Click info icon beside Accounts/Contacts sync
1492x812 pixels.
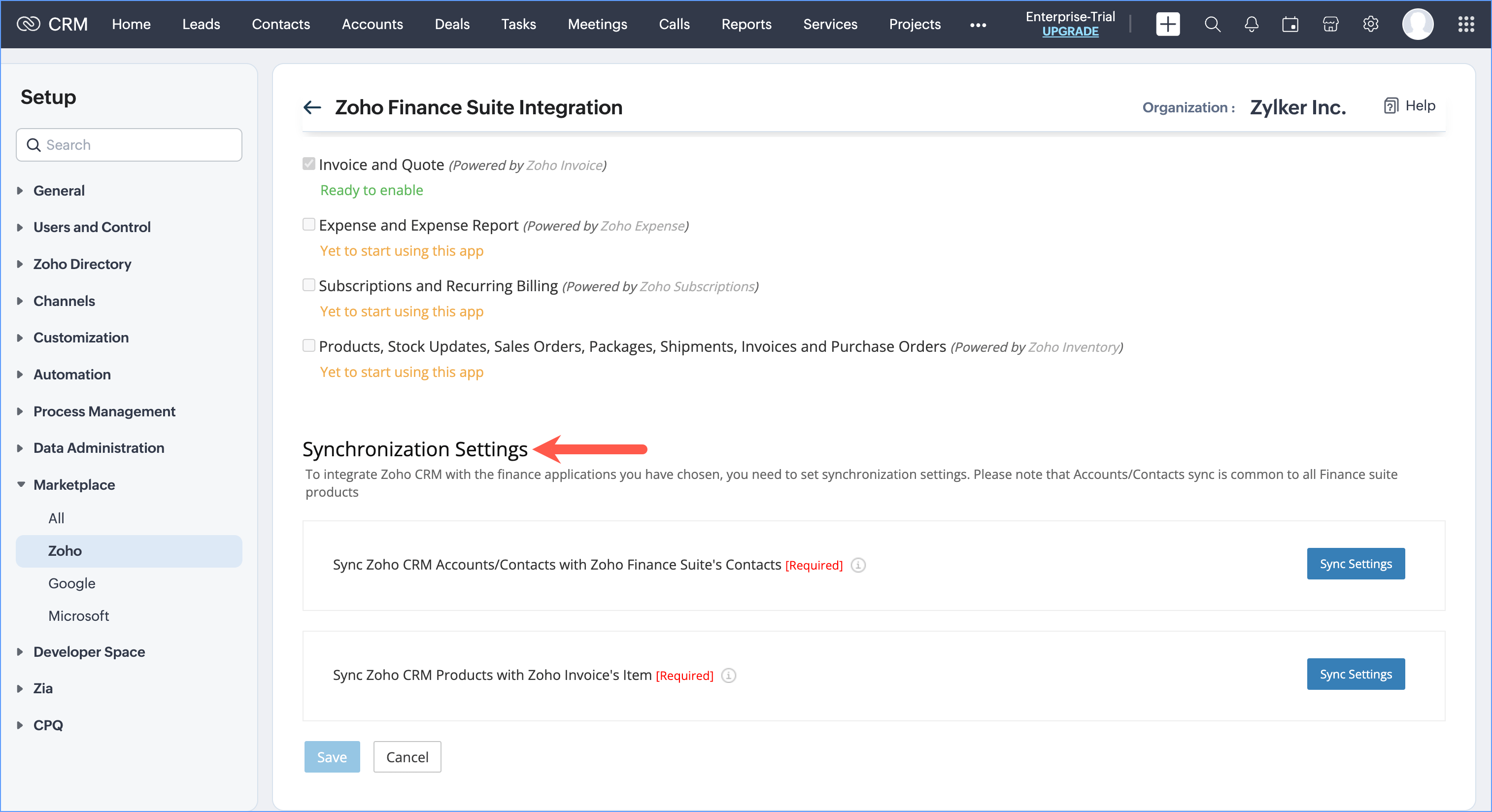click(858, 565)
